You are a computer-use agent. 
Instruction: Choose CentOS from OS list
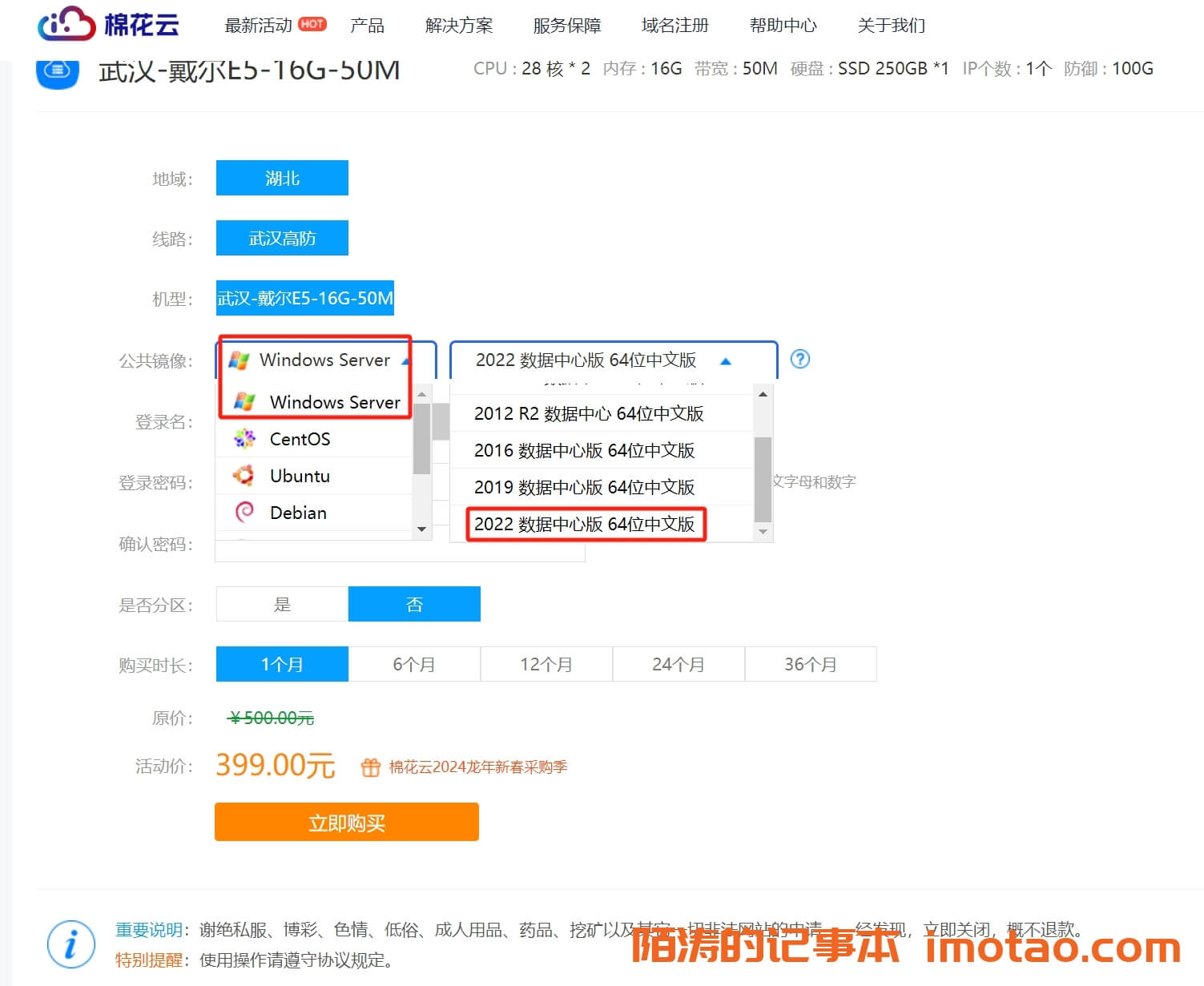pyautogui.click(x=314, y=439)
